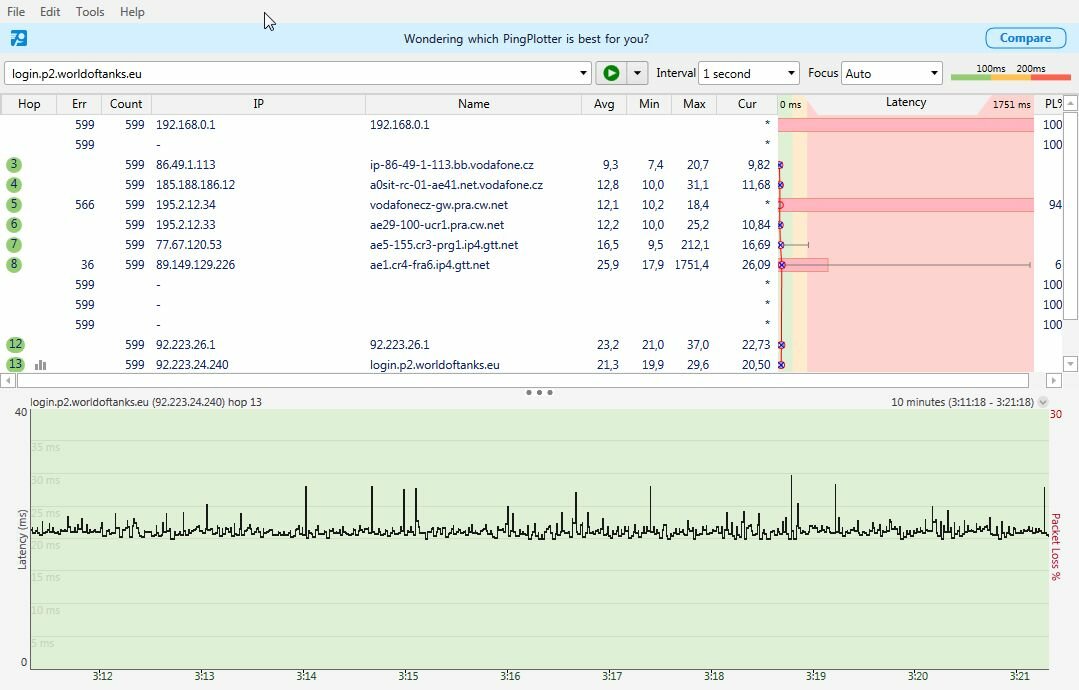Click the trace table scroll up arrow
1079x690 pixels.
pos(1070,103)
